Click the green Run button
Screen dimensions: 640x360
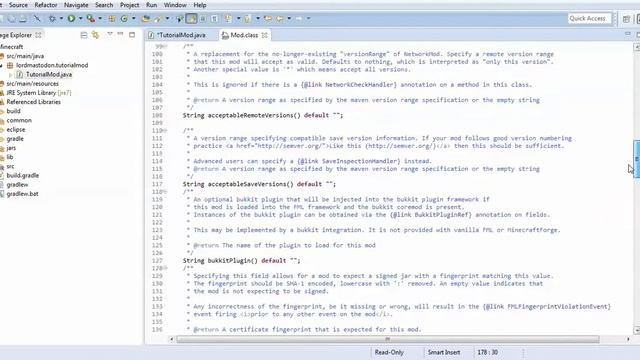[x=71, y=18]
